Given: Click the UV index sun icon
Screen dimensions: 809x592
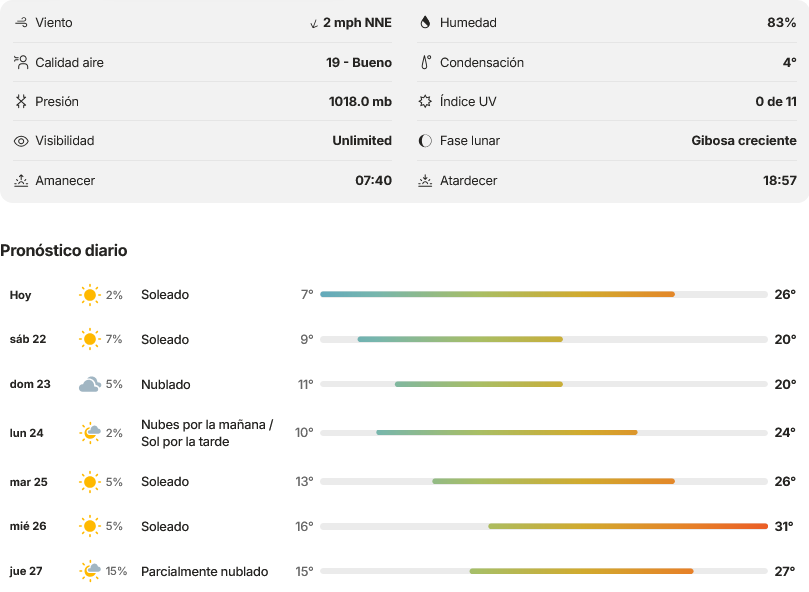Looking at the screenshot, I should coord(425,101).
